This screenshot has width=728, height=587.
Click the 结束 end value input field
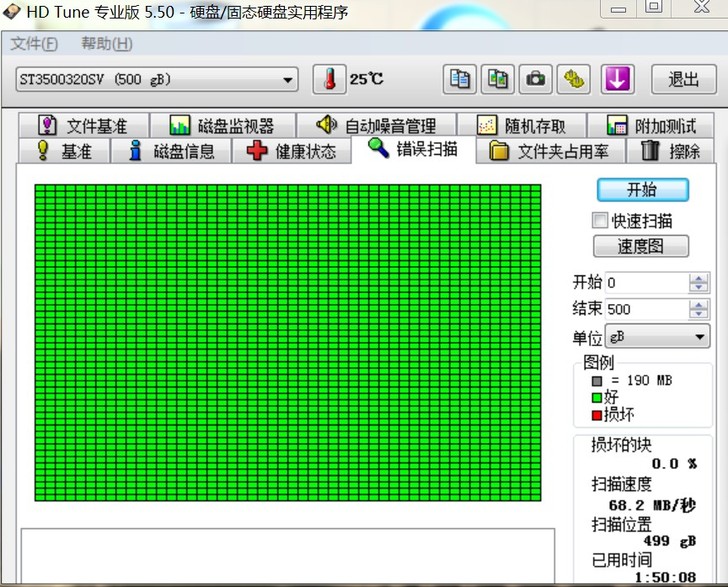pos(645,310)
